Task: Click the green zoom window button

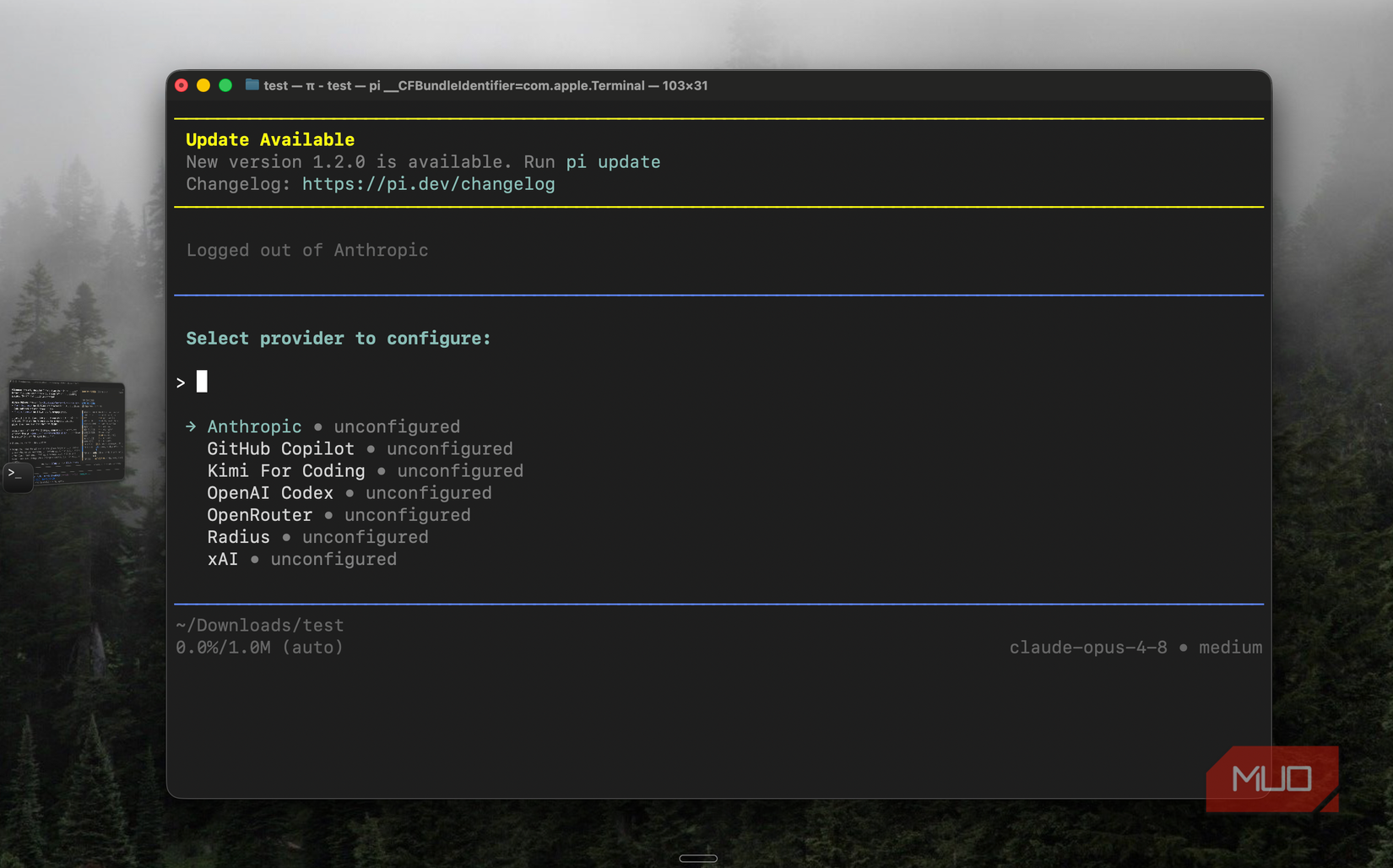Action: [225, 85]
